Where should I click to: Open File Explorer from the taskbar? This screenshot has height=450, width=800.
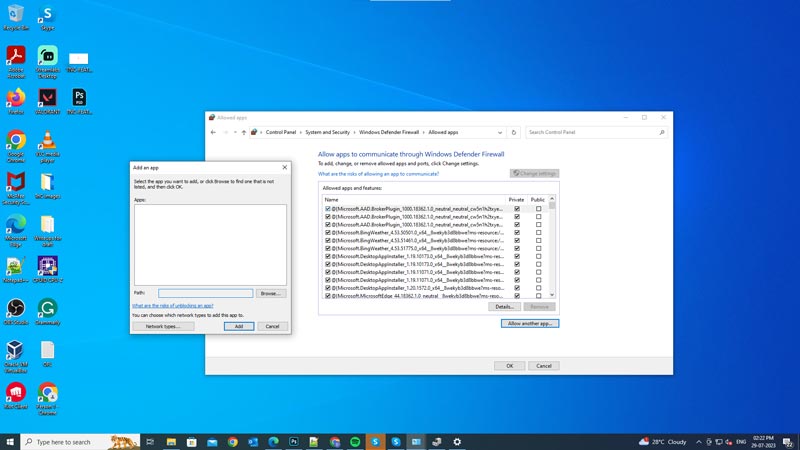pyautogui.click(x=171, y=442)
